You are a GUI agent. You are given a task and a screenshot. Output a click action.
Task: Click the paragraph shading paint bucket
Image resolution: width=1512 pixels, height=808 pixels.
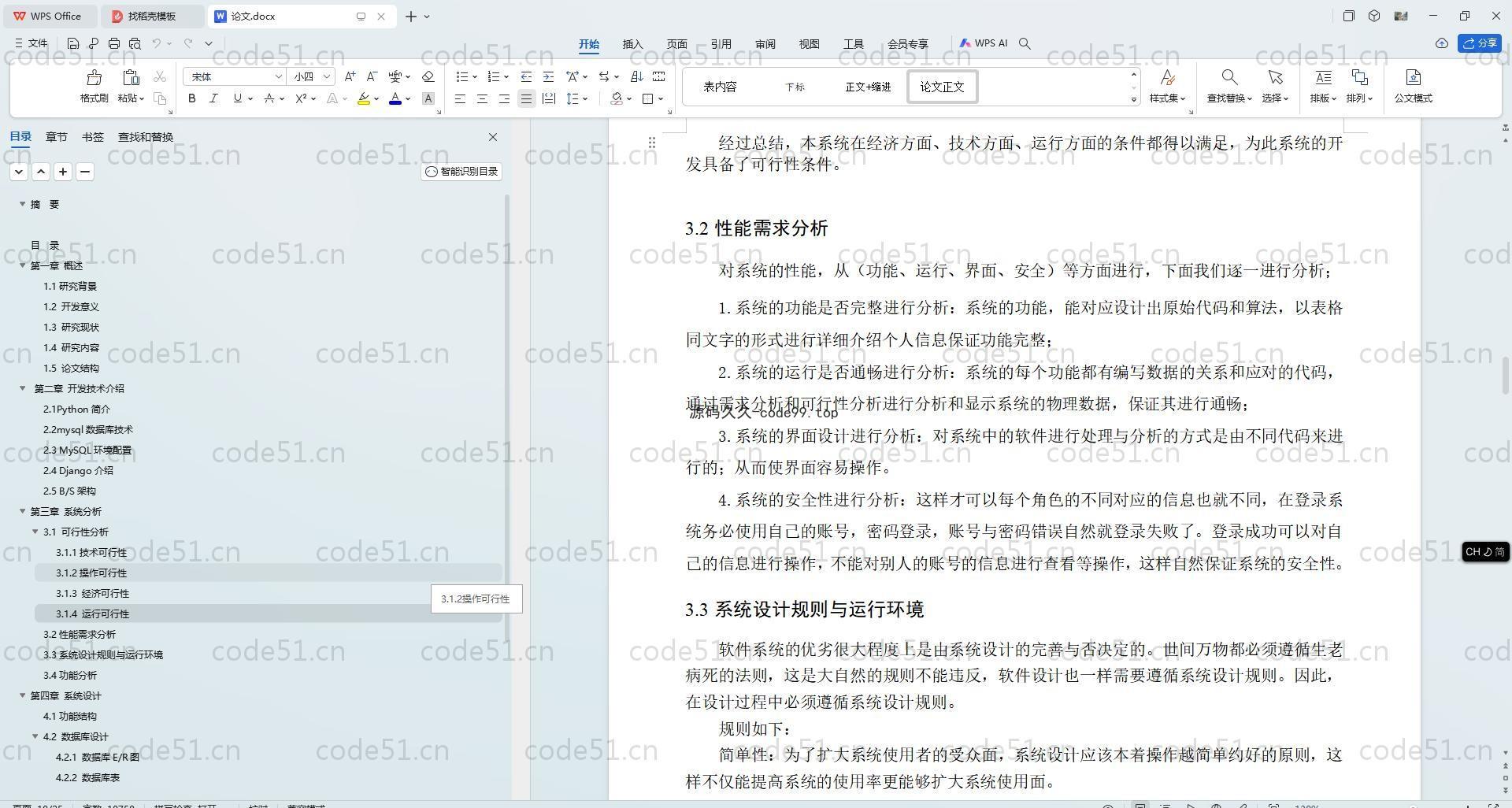pos(617,98)
